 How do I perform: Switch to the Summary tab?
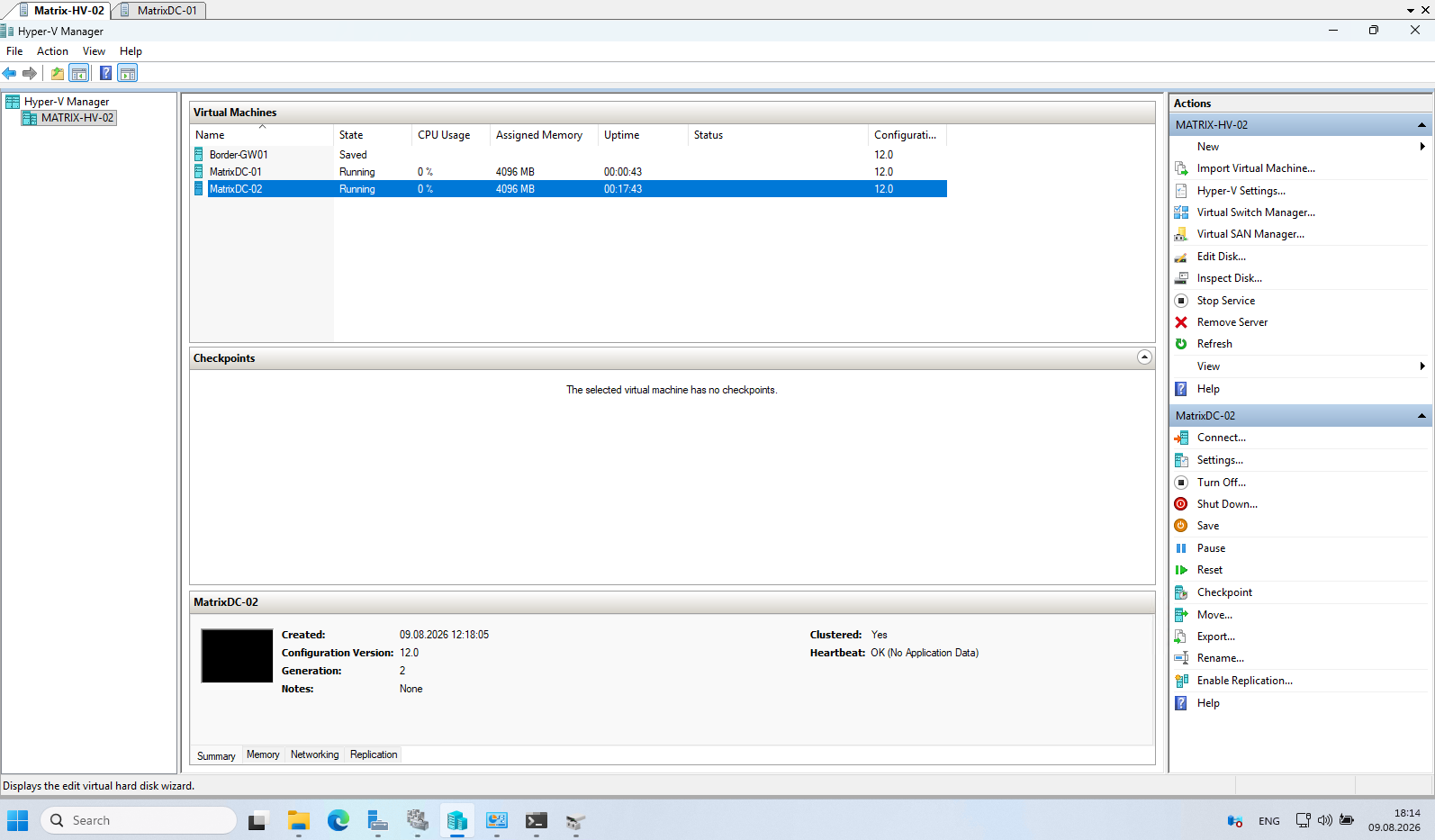pyautogui.click(x=216, y=755)
